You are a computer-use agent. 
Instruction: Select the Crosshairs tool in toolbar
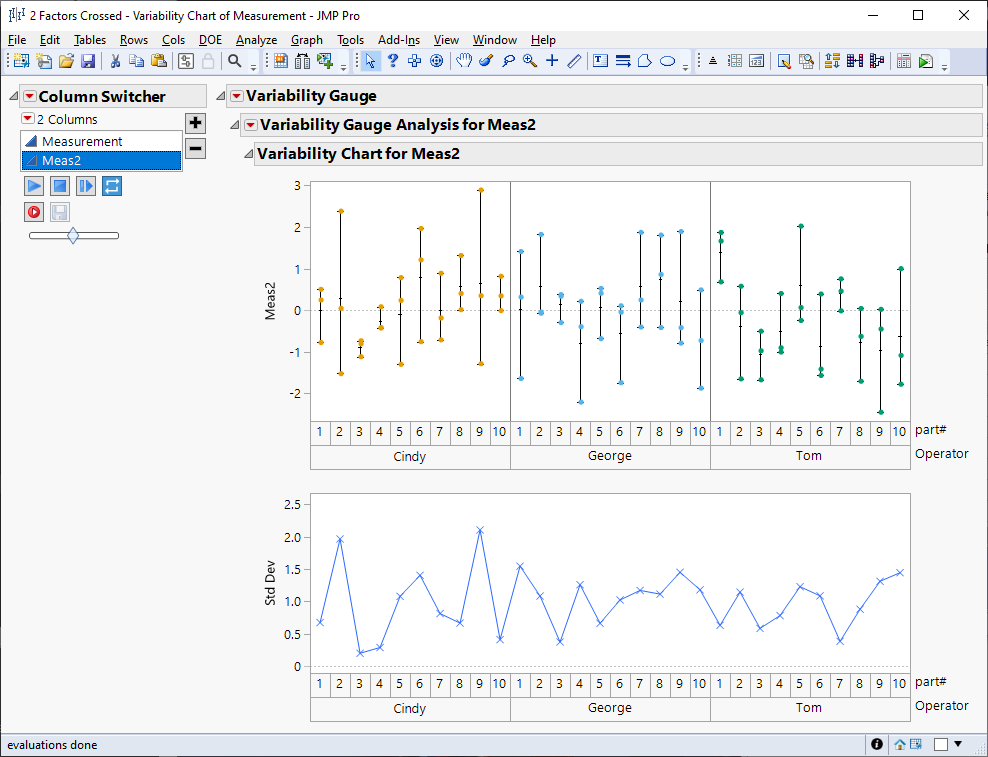tap(551, 61)
